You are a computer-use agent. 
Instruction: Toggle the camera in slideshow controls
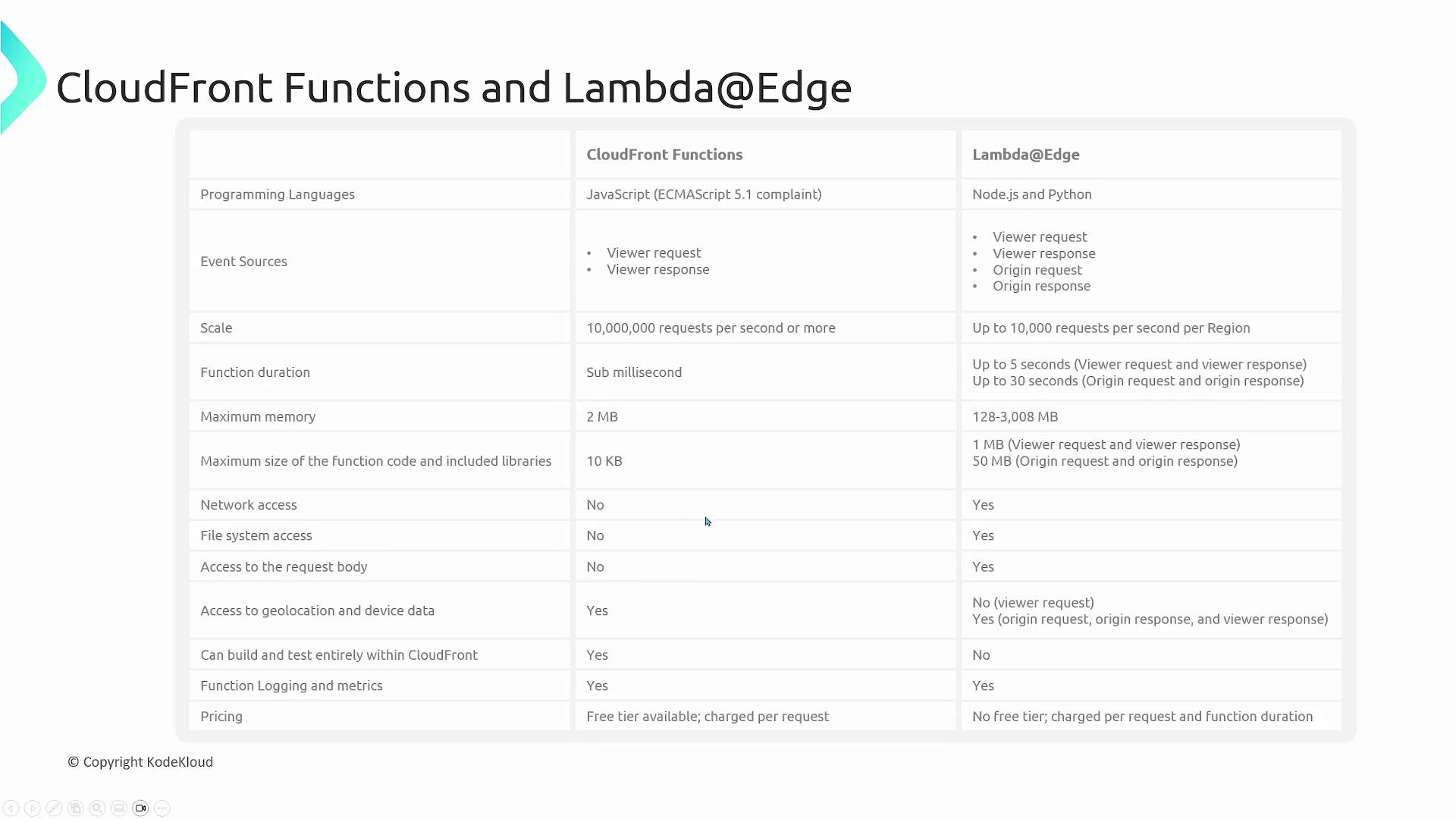click(x=140, y=808)
